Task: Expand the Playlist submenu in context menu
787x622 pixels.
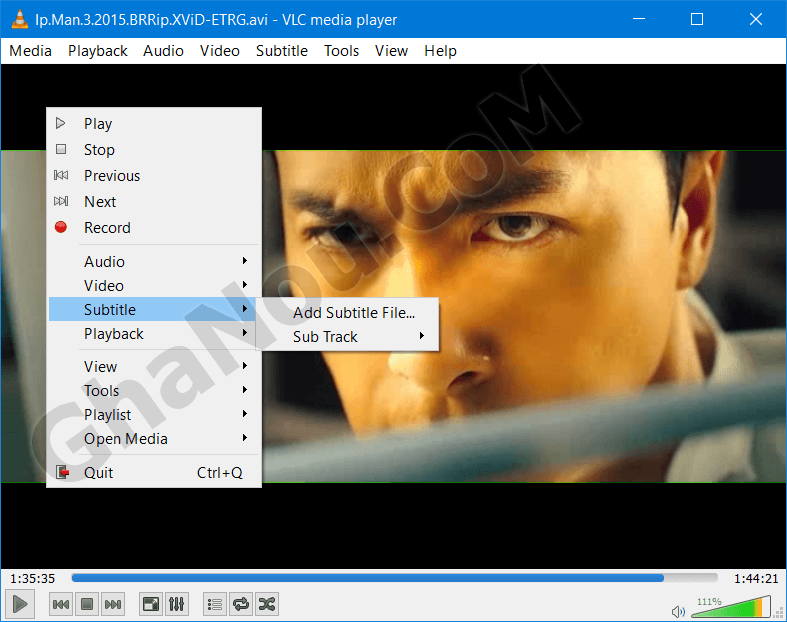Action: (x=154, y=415)
